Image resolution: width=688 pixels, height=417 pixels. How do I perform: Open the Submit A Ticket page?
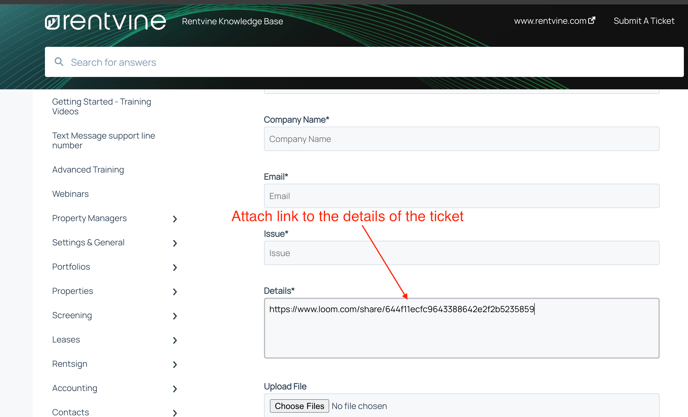click(x=644, y=21)
